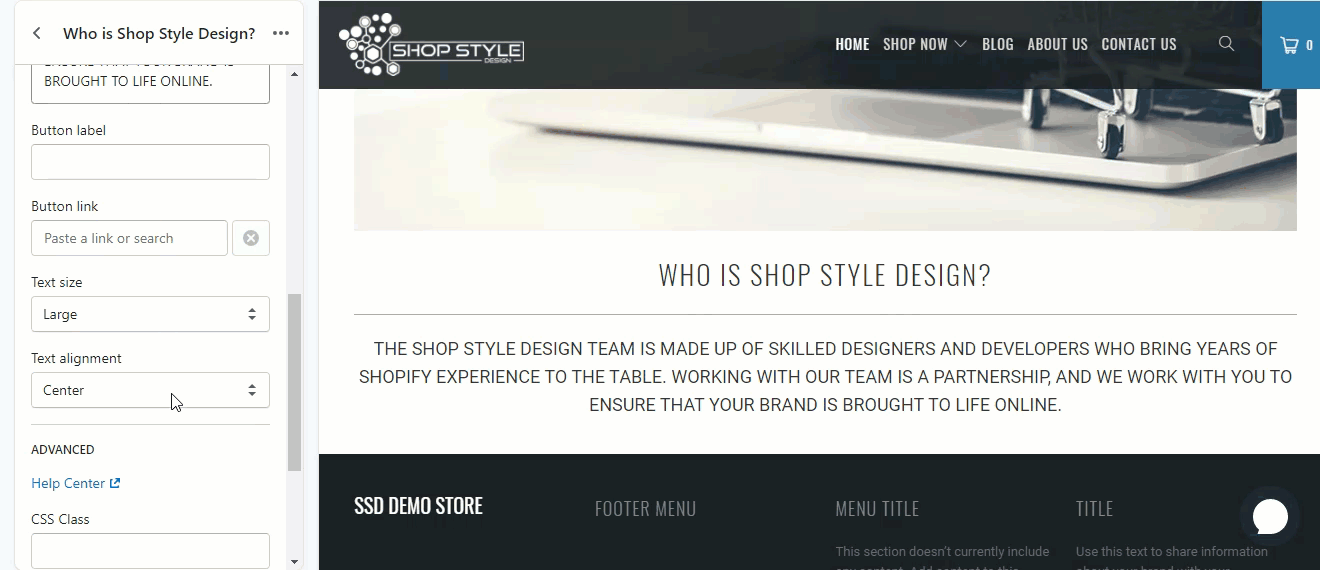
Task: Click the sidebar scrollbar down arrow
Action: pos(294,562)
